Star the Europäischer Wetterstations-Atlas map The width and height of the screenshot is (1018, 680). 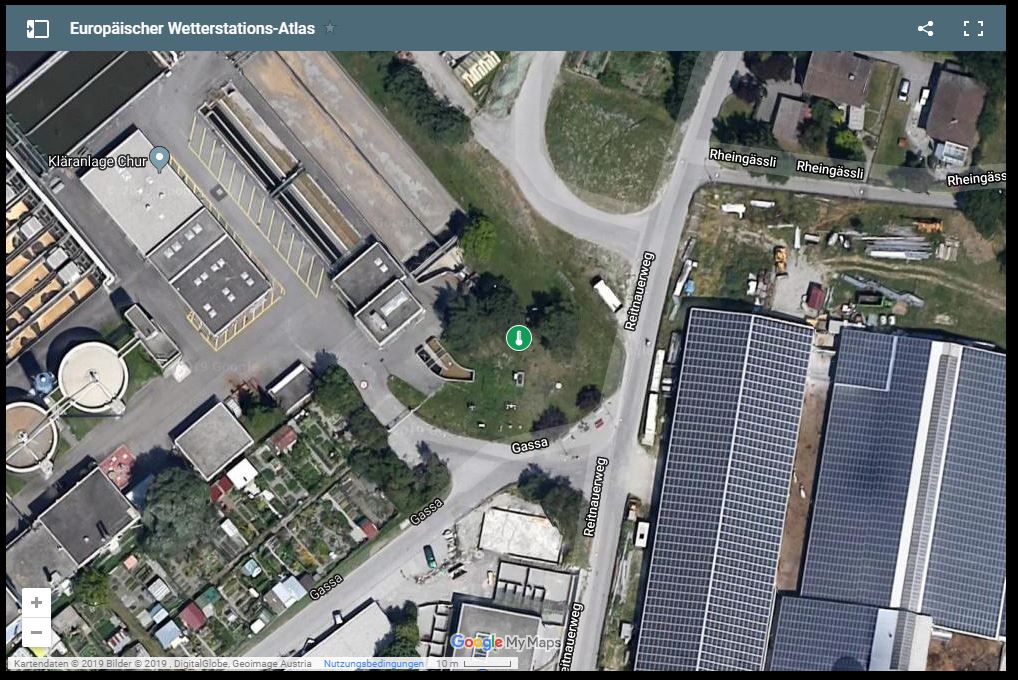(330, 28)
